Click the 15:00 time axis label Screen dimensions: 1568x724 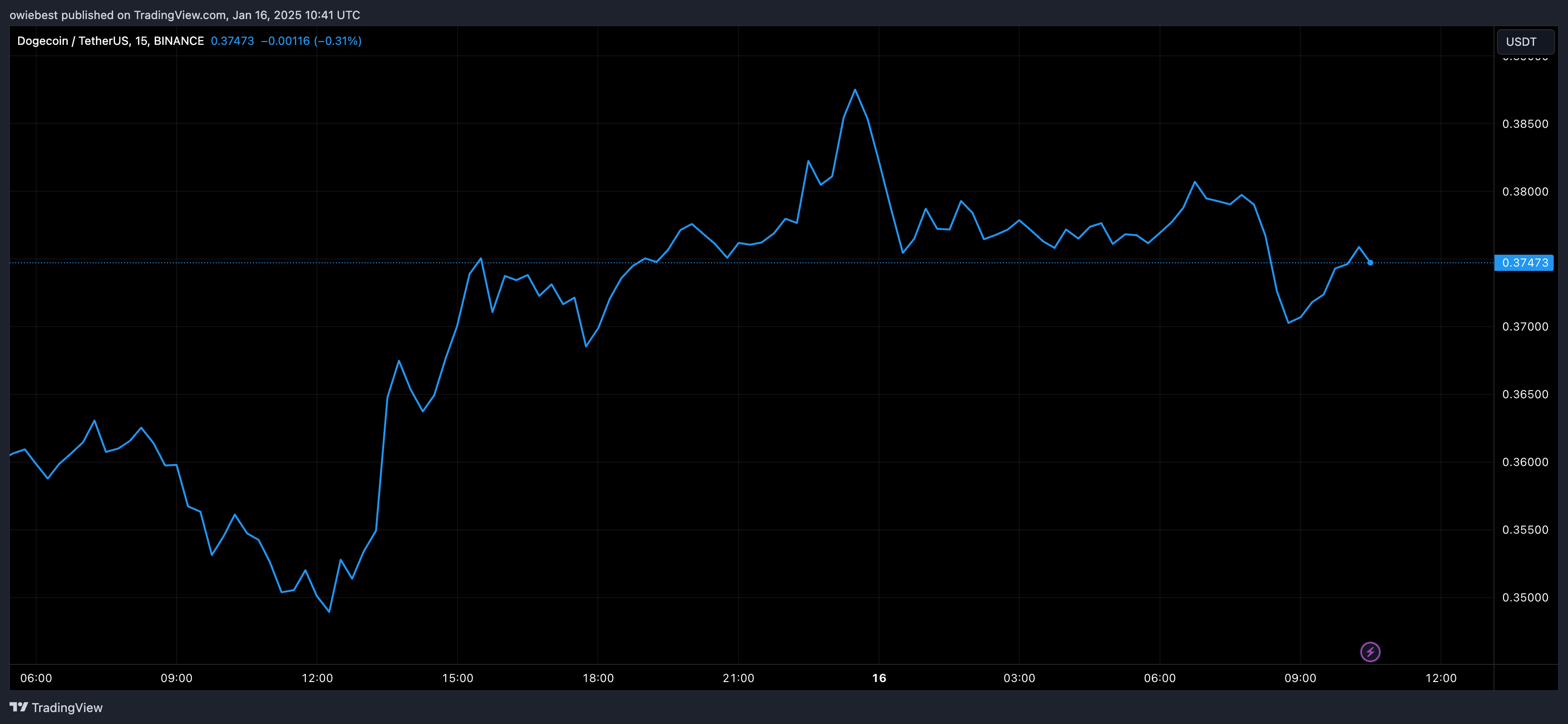click(x=457, y=678)
